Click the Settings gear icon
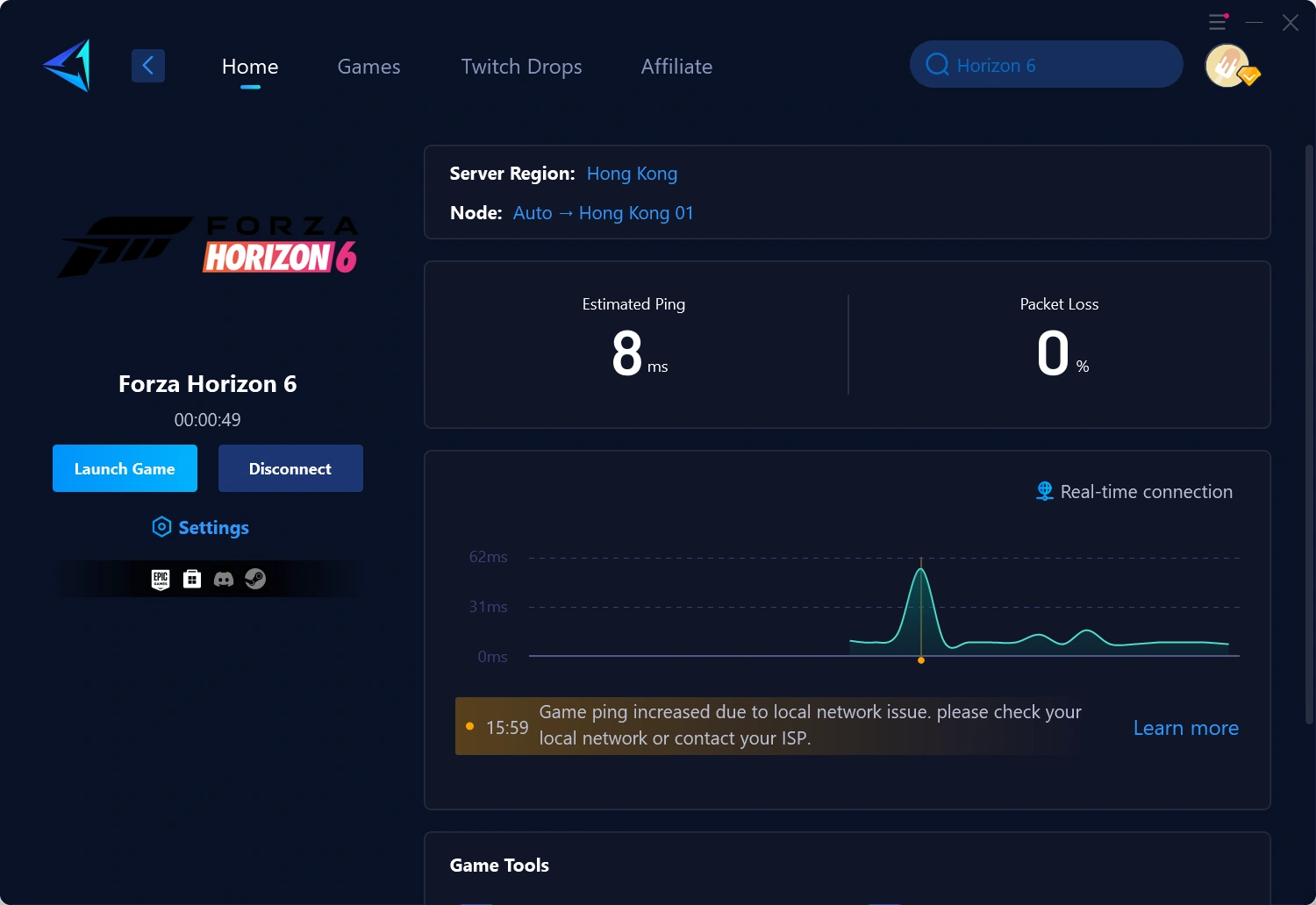This screenshot has height=905, width=1316. click(161, 527)
